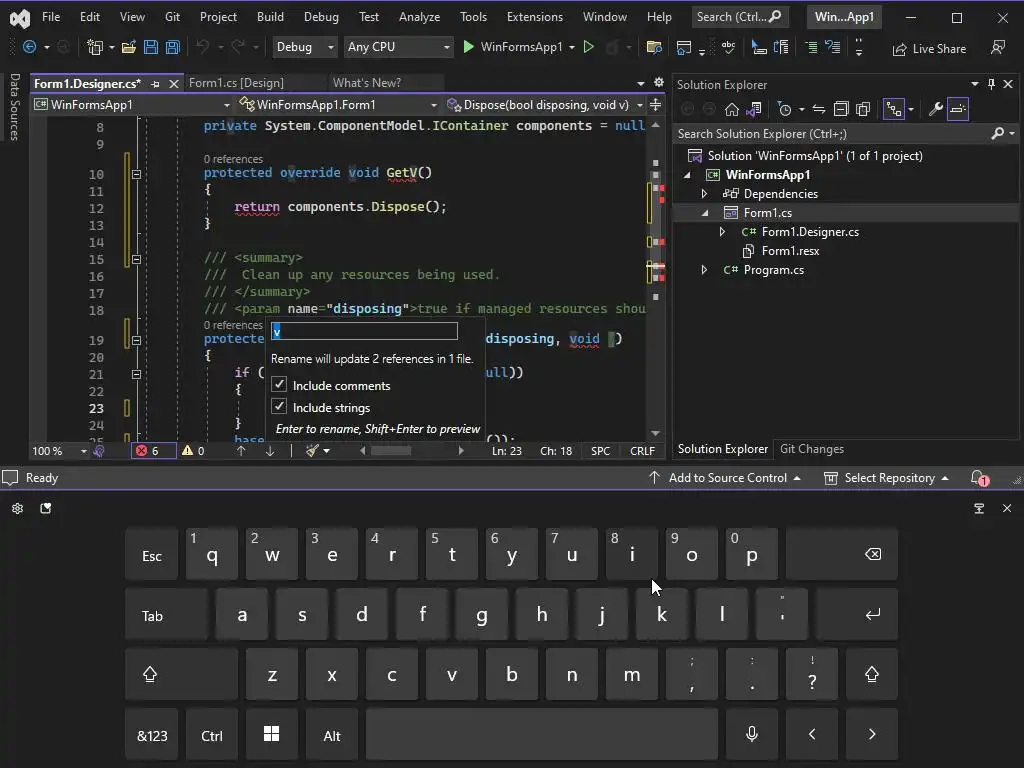Click the Collapse All icon in Solution Explorer
The image size is (1024, 768).
[x=841, y=109]
